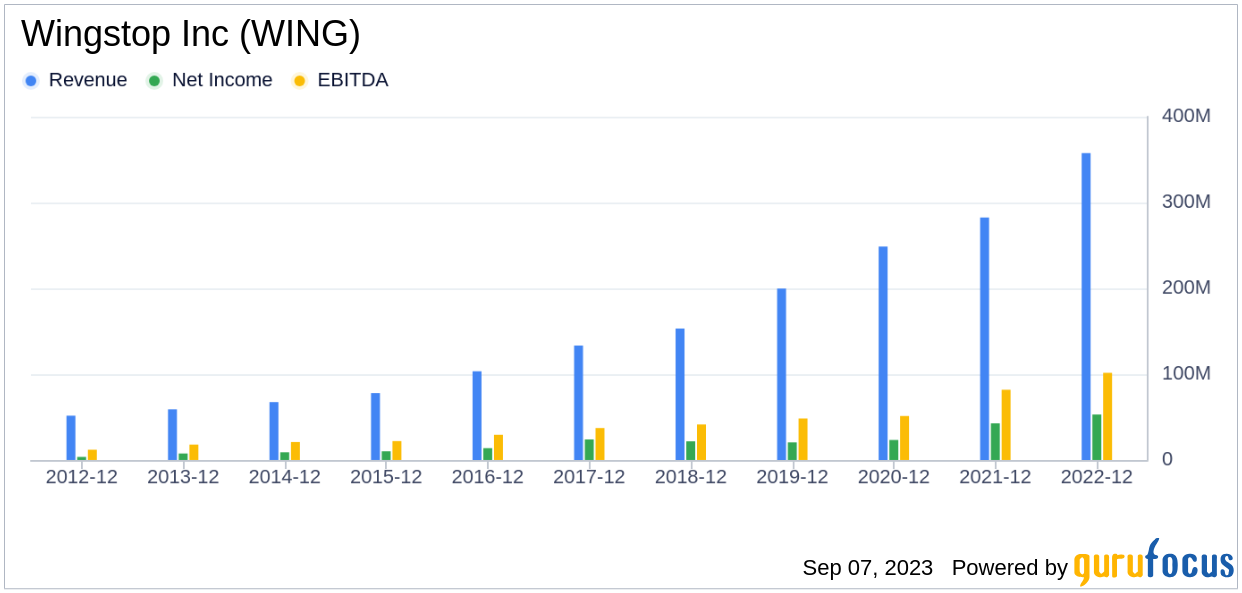The width and height of the screenshot is (1242, 593).
Task: Toggle the Net Income legend item
Action: pos(210,80)
